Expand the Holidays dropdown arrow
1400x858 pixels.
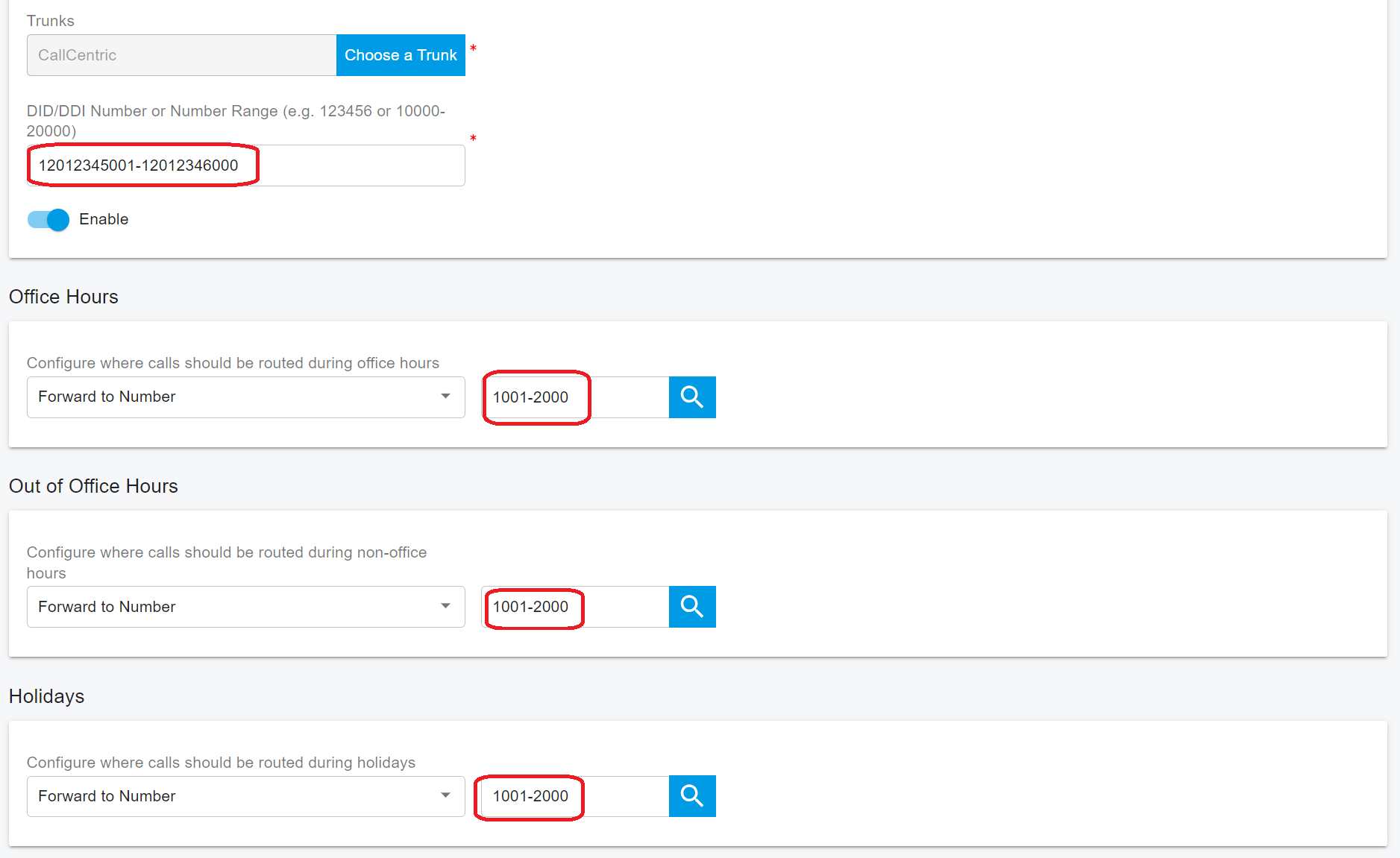[x=445, y=795]
